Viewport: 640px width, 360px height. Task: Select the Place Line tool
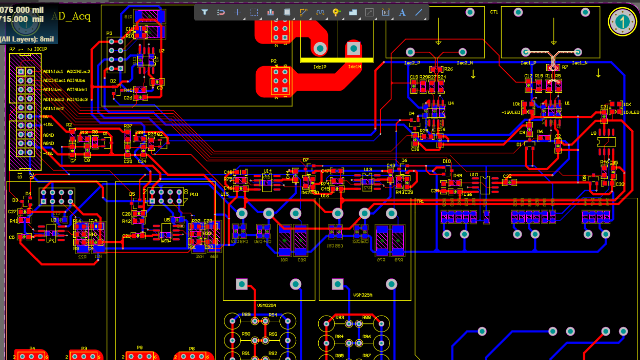coord(419,12)
